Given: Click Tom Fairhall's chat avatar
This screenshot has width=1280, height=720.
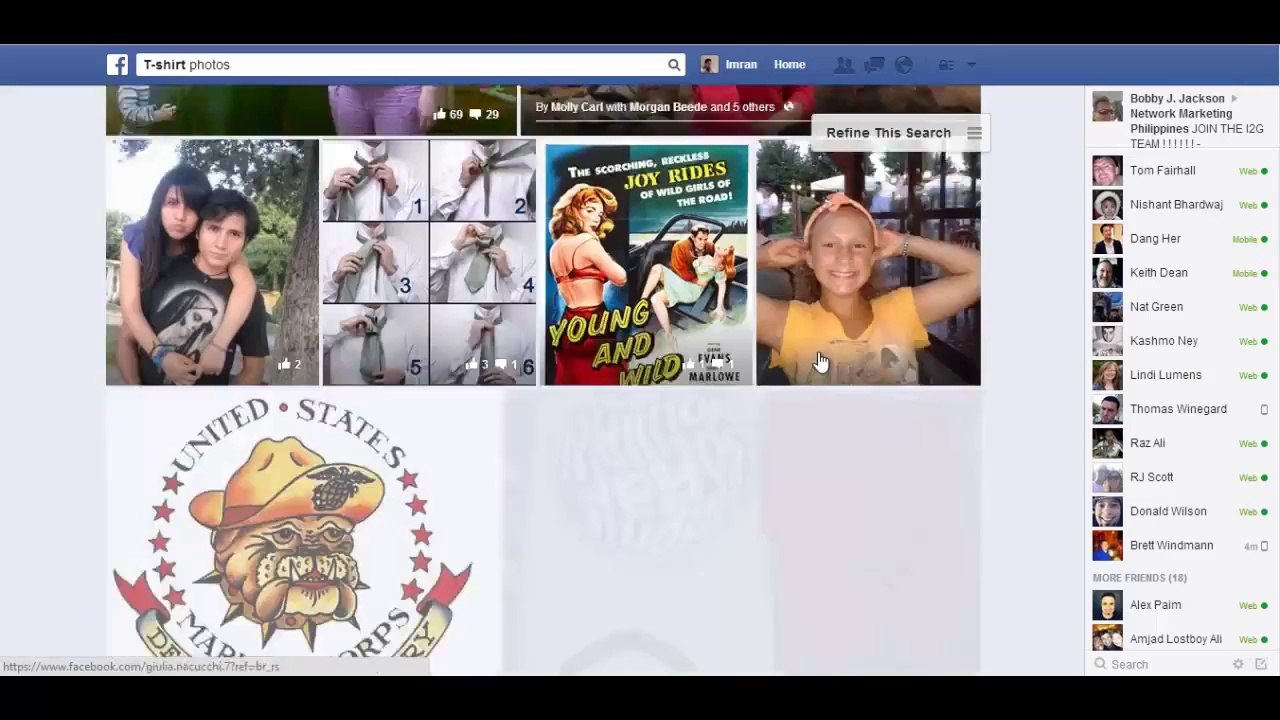Looking at the screenshot, I should 1107,171.
